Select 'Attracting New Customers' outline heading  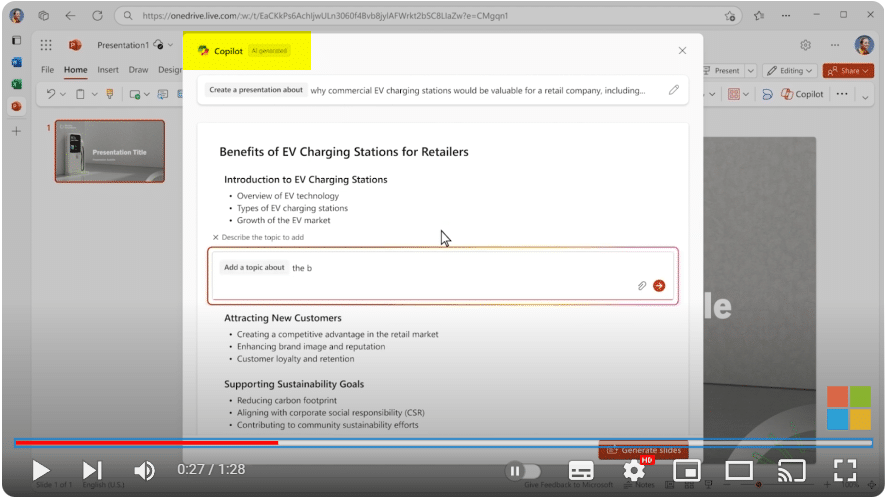[x=283, y=318]
